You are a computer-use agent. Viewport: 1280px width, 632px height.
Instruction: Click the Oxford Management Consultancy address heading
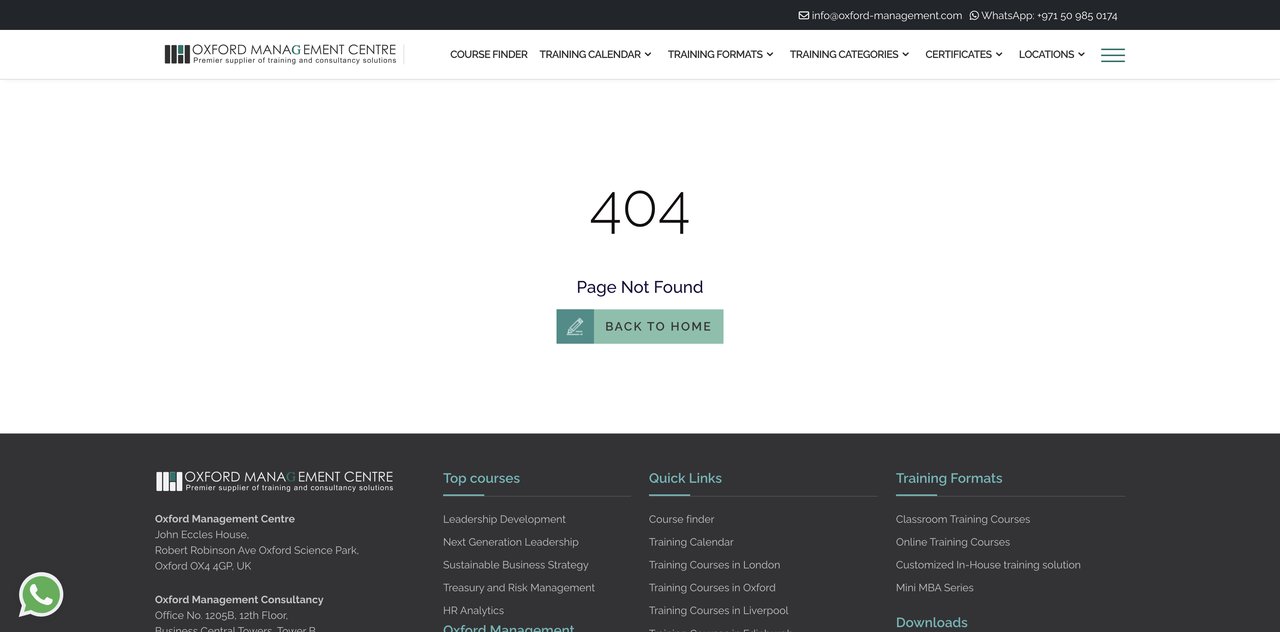(239, 600)
